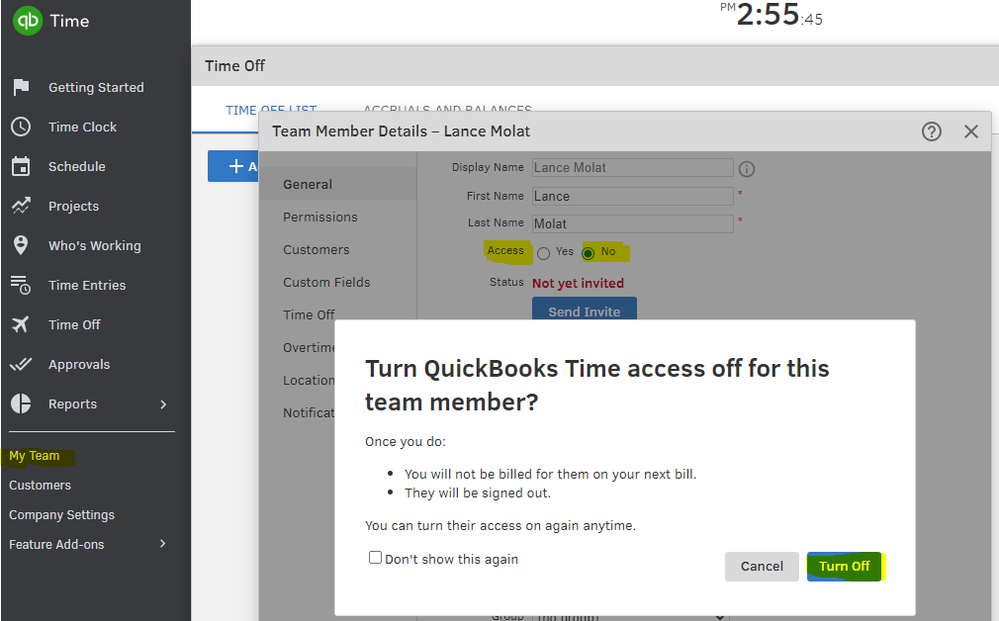
Task: Expand the Feature Add-ons submenu arrow
Action: (x=163, y=544)
